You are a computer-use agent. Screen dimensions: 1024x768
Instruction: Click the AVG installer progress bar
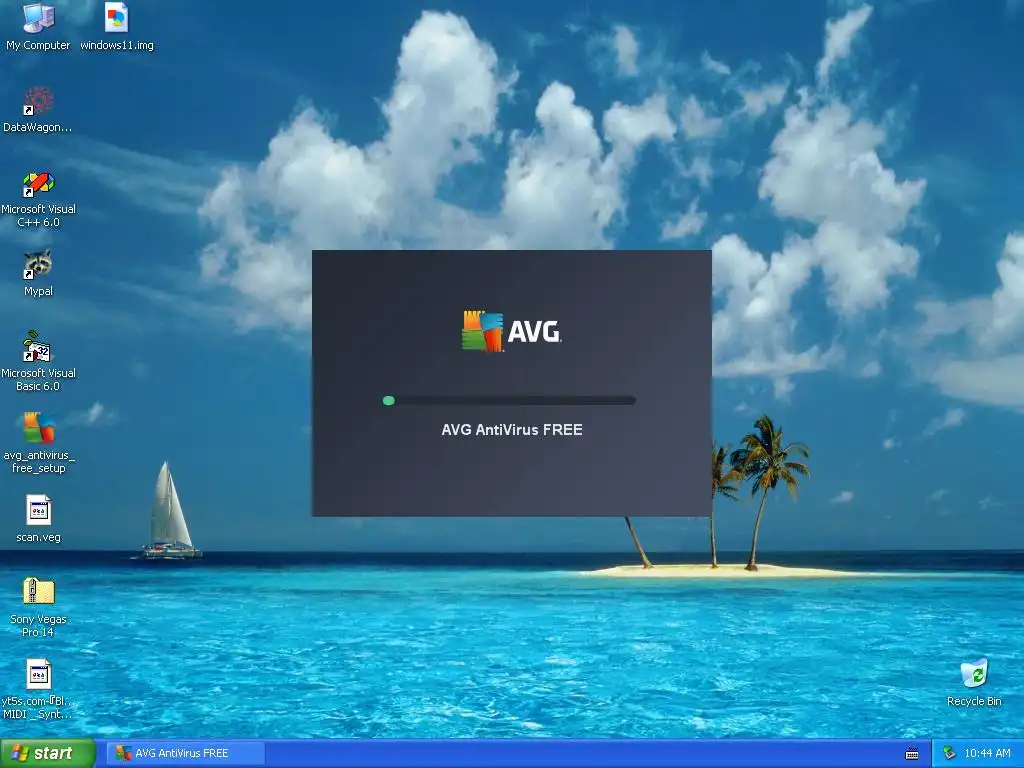509,400
